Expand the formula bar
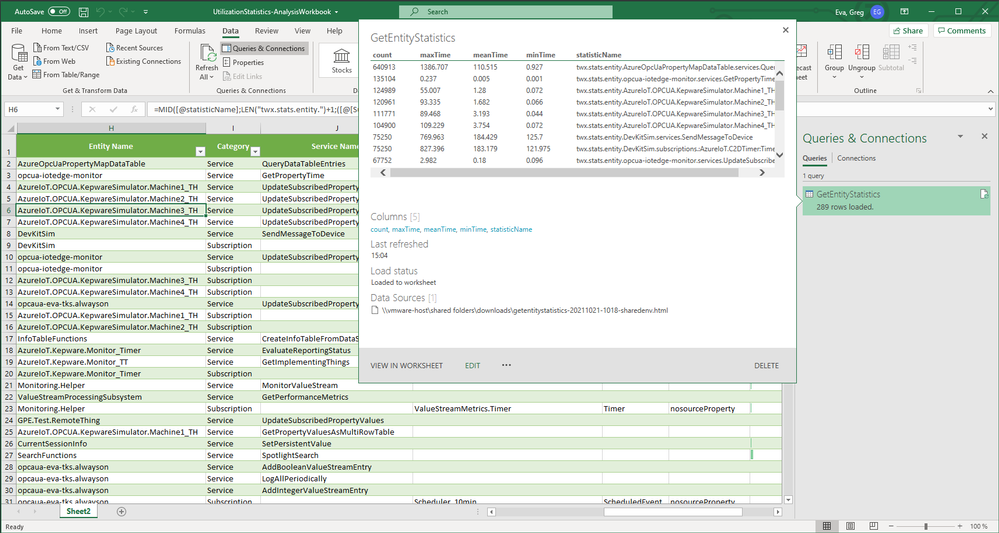Image resolution: width=999 pixels, height=533 pixels. click(x=989, y=110)
